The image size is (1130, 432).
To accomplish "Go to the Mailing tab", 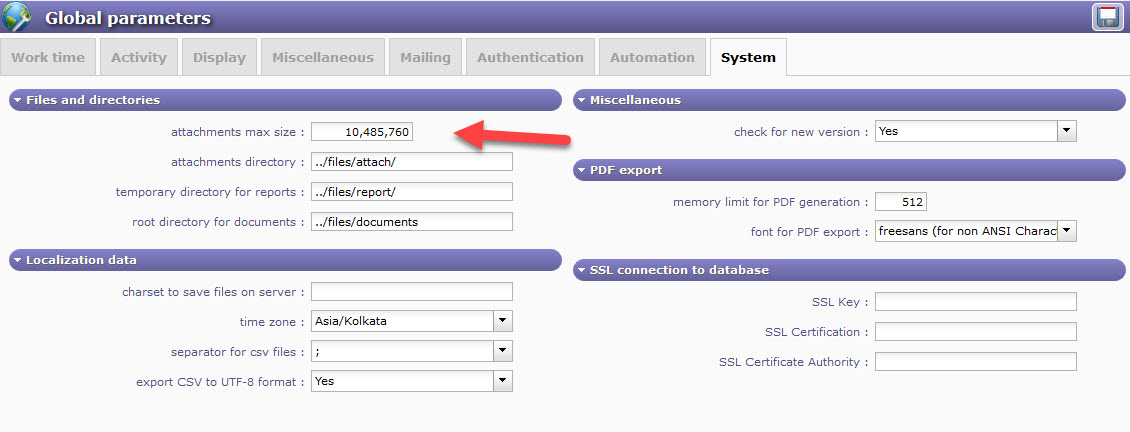I will point(425,57).
